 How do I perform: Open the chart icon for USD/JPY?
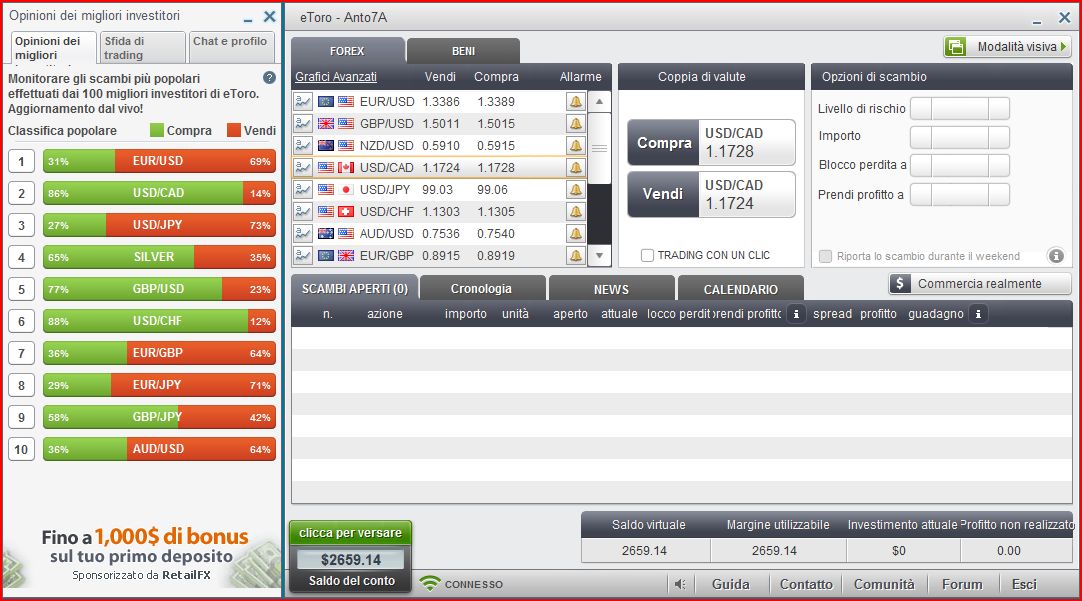pyautogui.click(x=303, y=190)
